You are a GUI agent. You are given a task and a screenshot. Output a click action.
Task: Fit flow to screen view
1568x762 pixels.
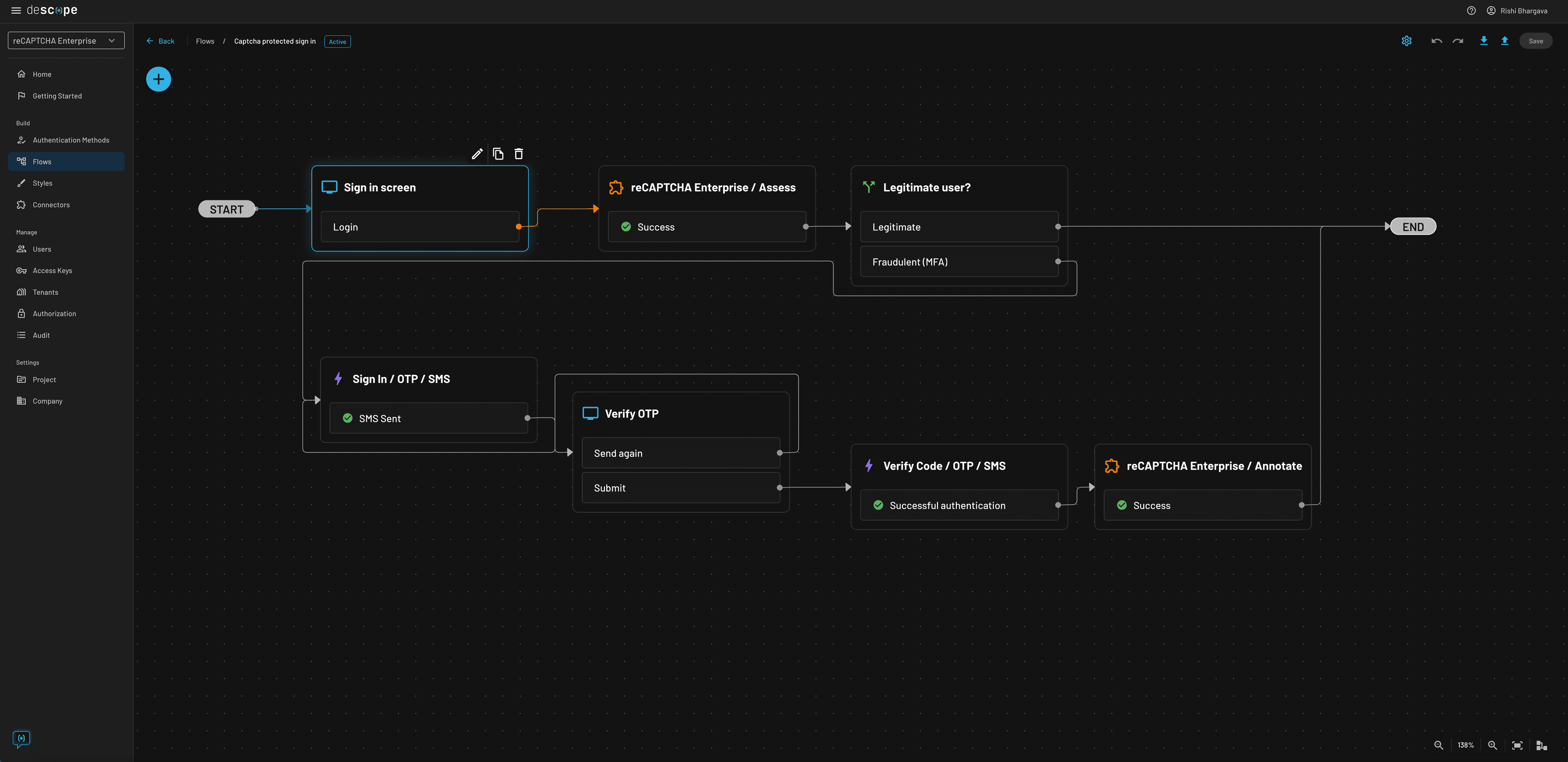(x=1517, y=745)
